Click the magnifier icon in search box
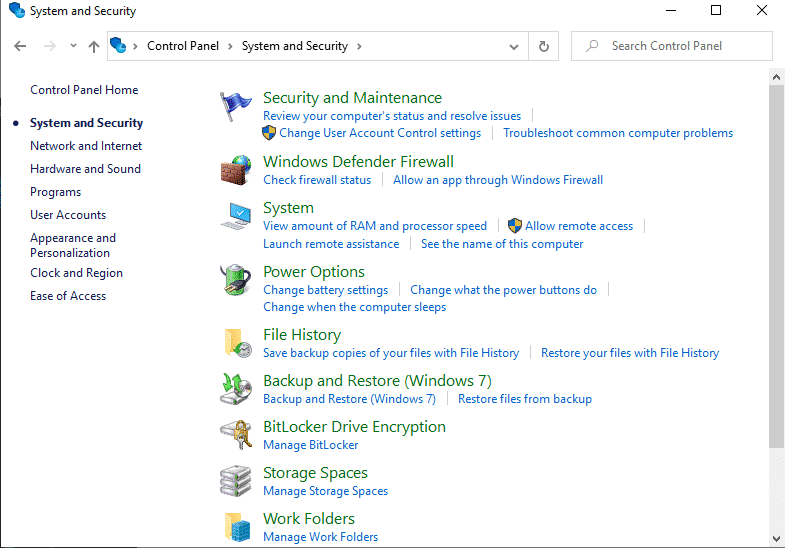This screenshot has width=785, height=548. (592, 46)
